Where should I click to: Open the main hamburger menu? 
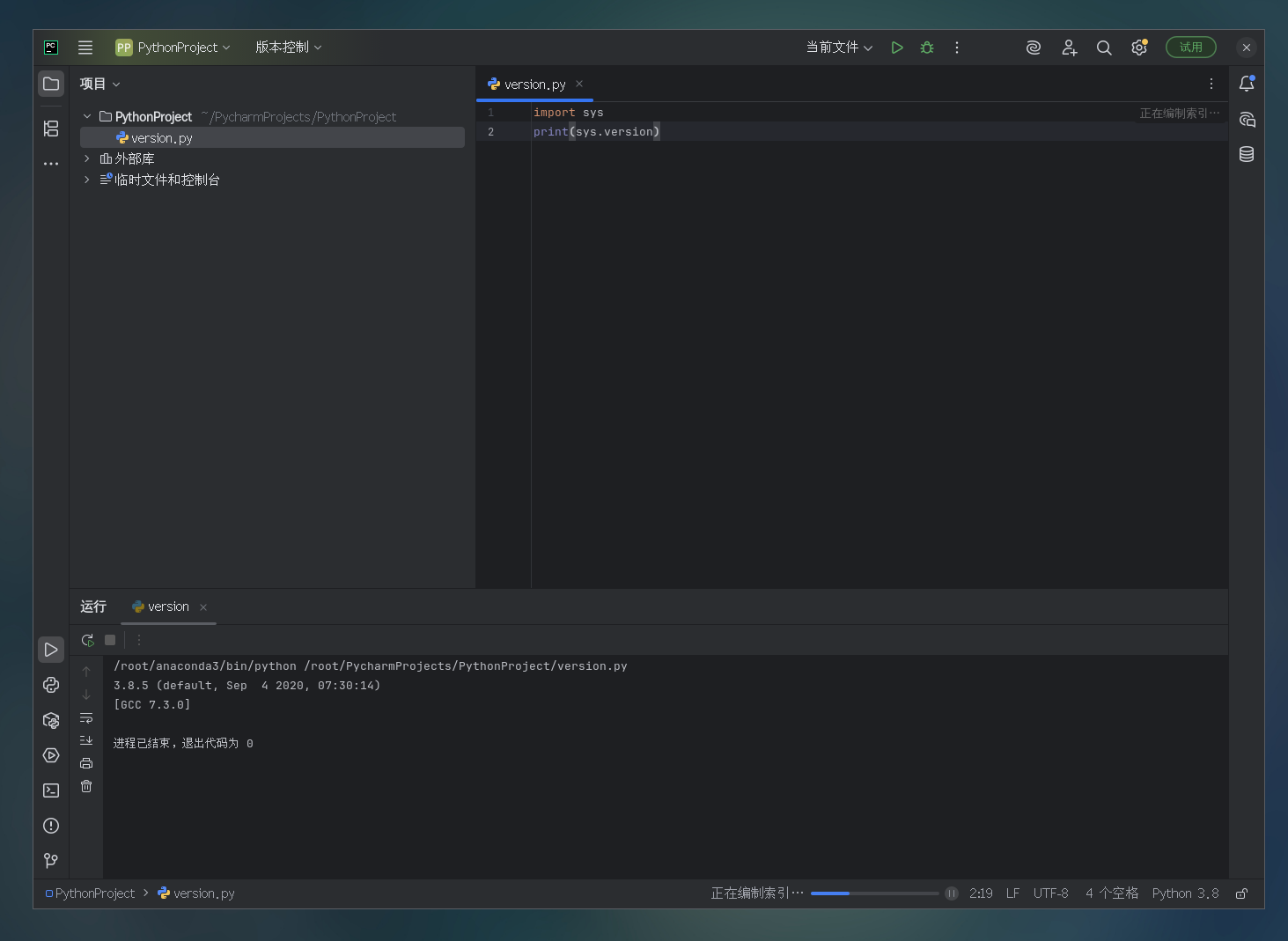85,48
